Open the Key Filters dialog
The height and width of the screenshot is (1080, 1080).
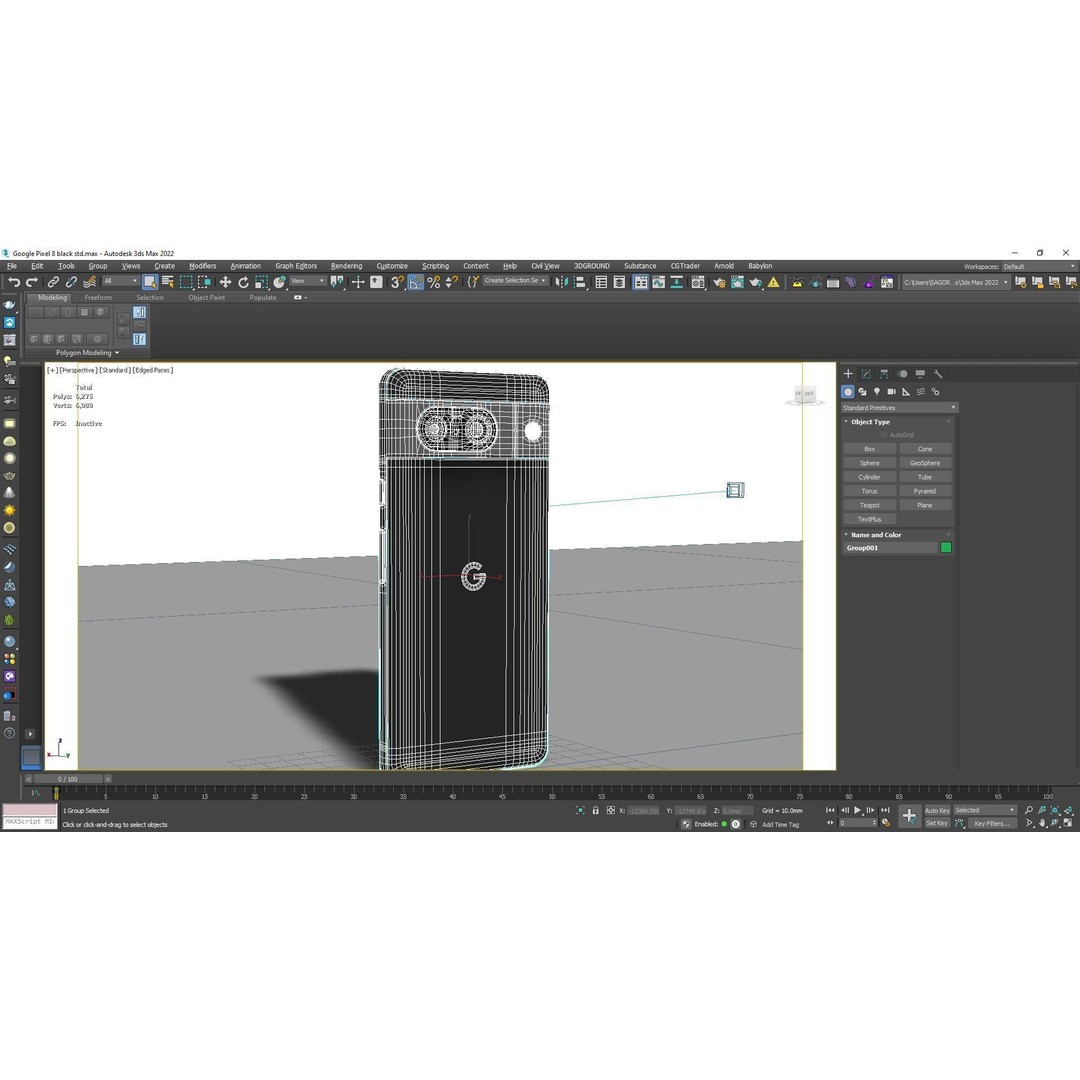click(991, 823)
